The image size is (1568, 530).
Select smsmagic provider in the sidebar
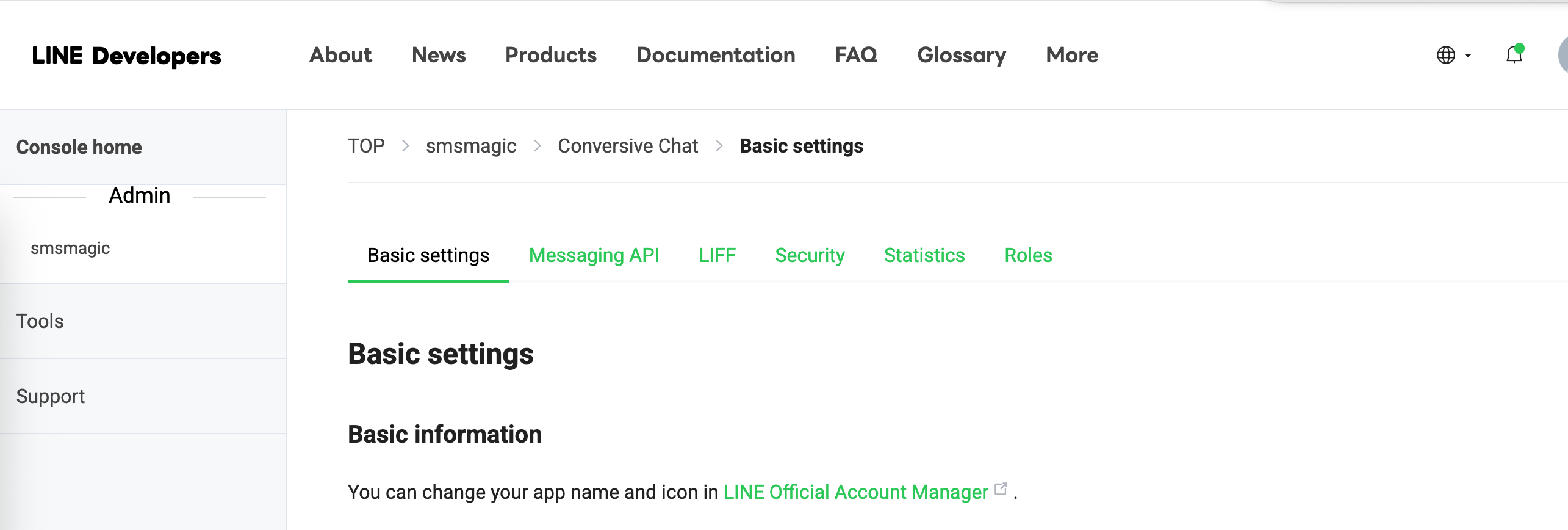pos(70,249)
